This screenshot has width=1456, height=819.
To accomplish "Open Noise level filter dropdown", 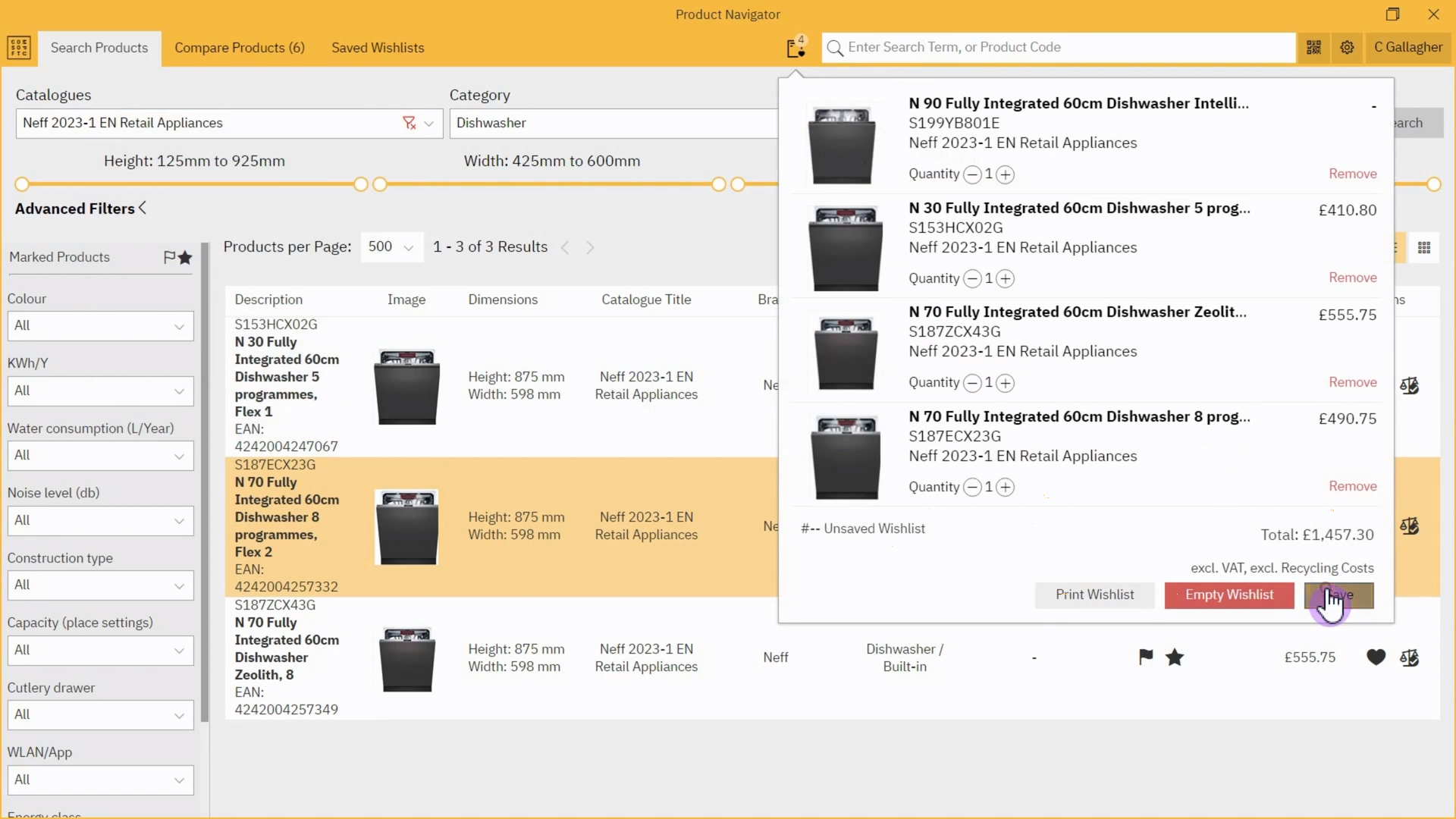I will pos(100,521).
